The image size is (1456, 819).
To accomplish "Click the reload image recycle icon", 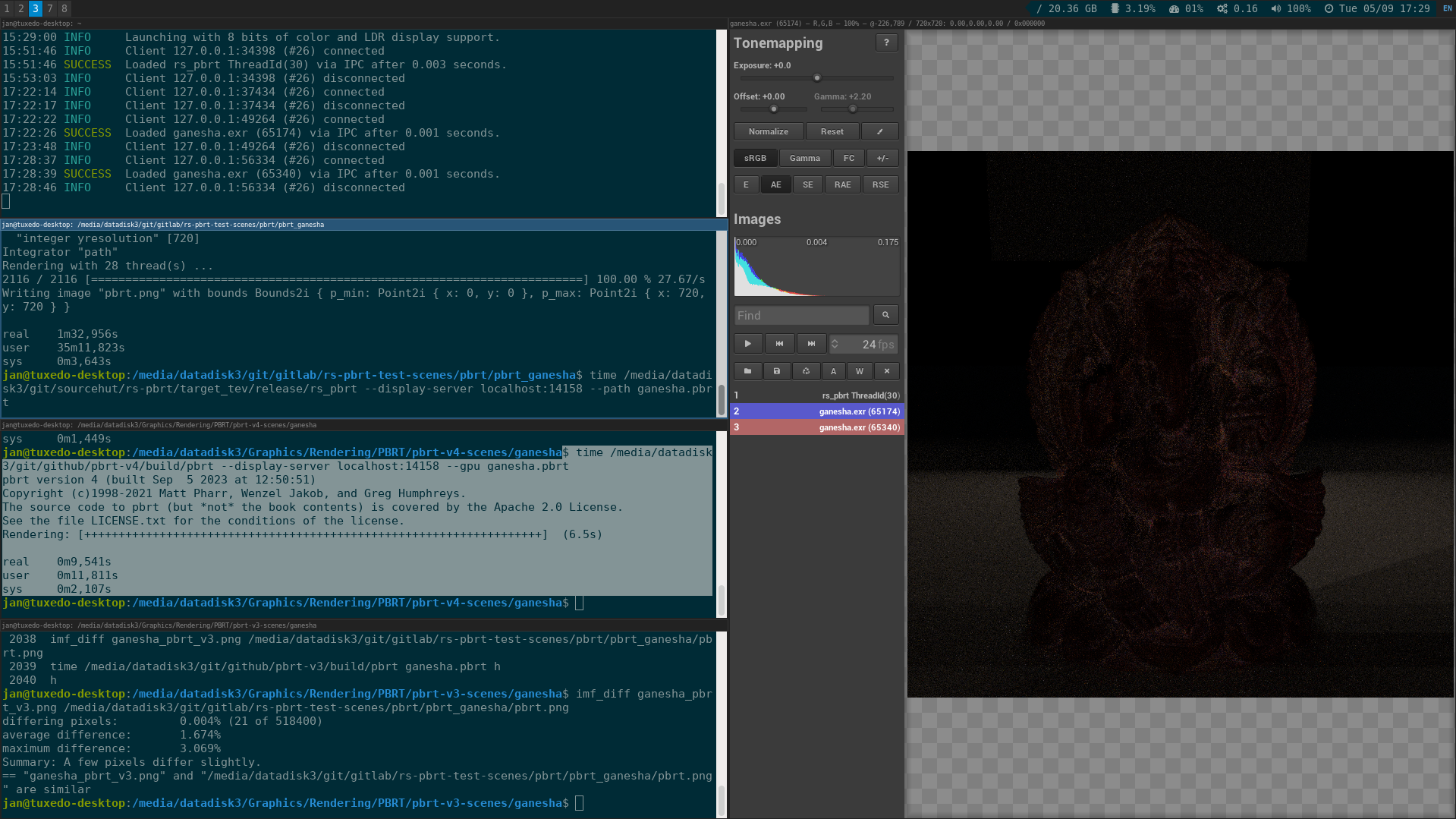I will point(806,371).
